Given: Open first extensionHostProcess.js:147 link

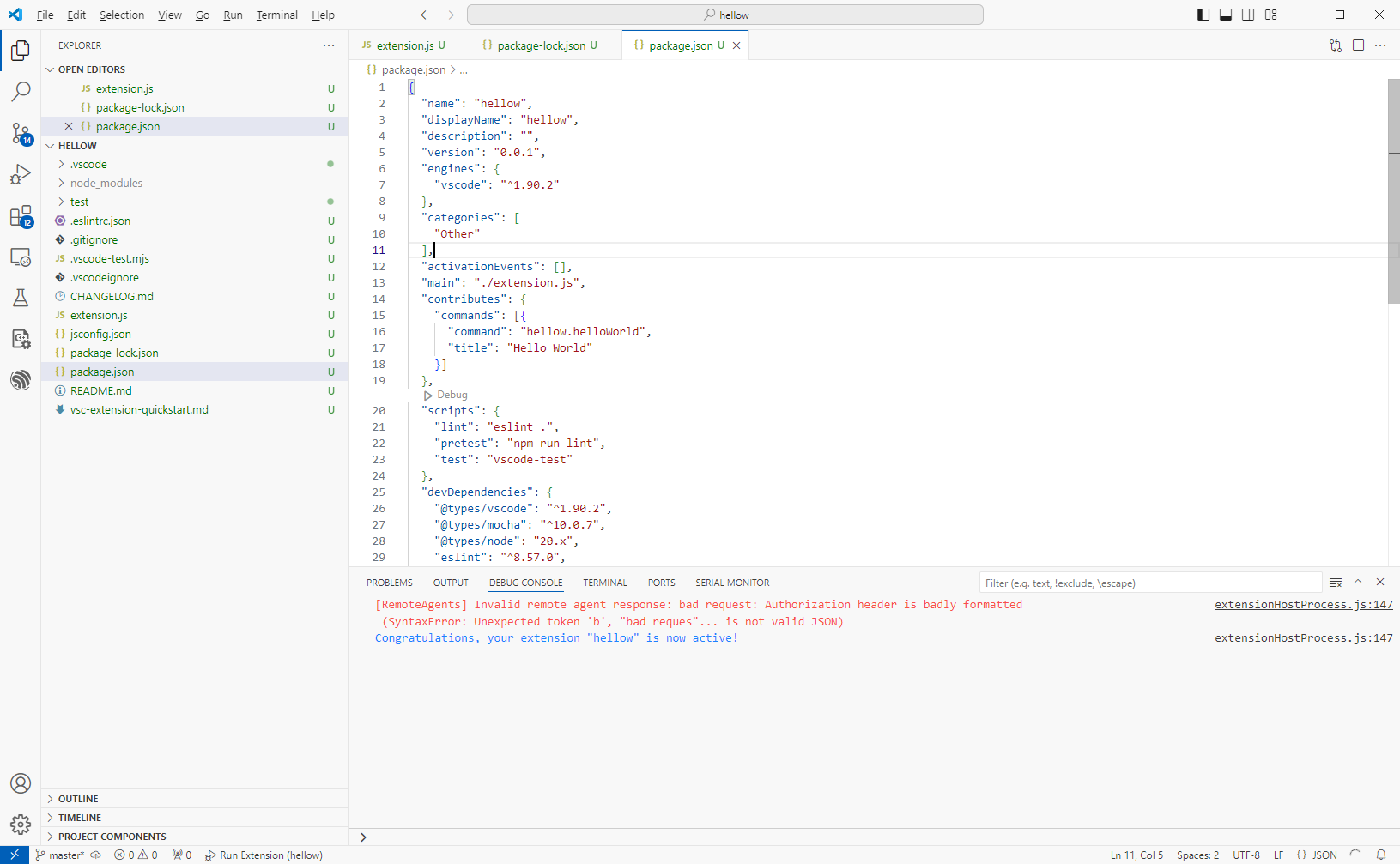Looking at the screenshot, I should tap(1304, 605).
